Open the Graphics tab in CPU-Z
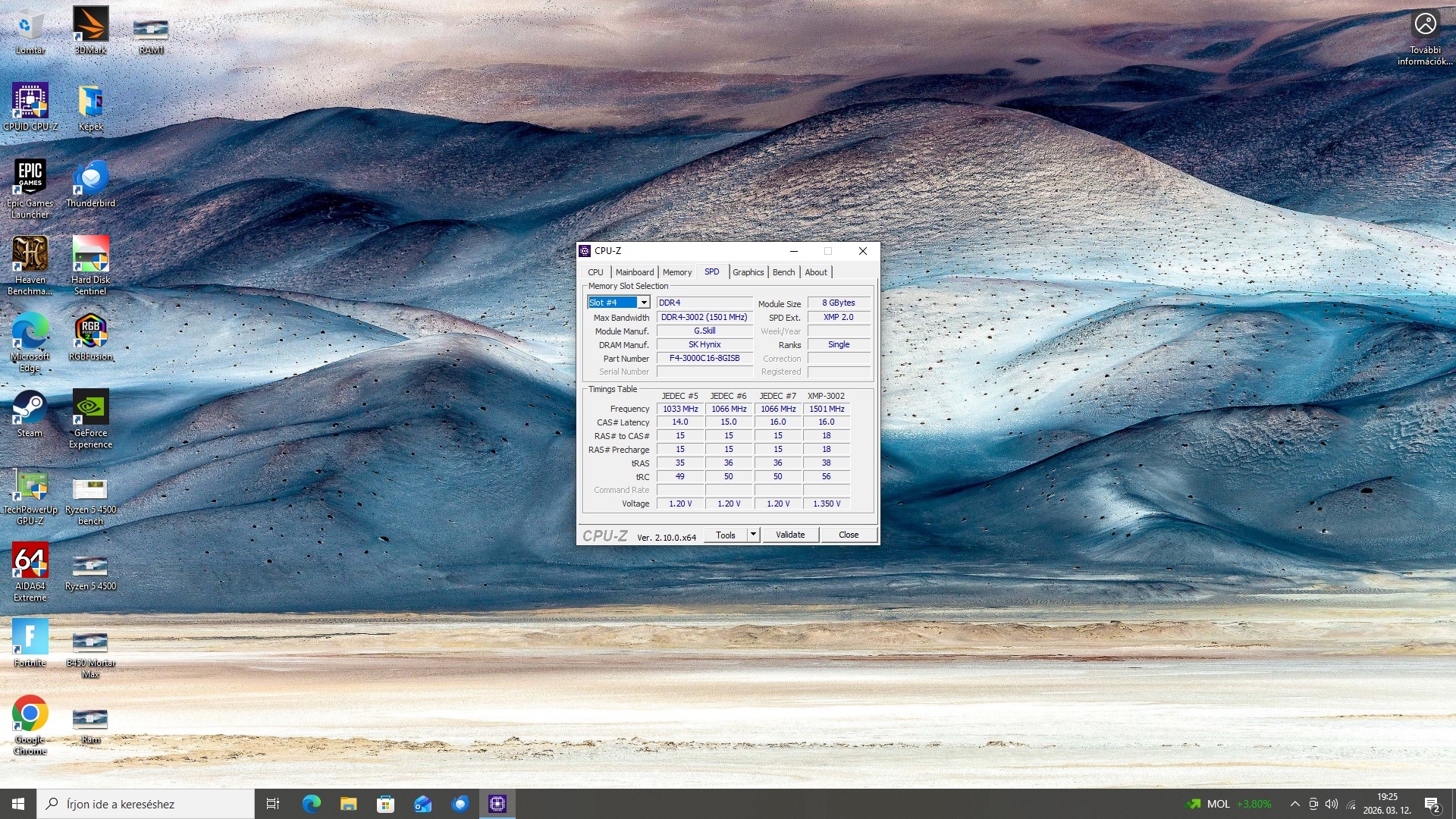Image resolution: width=1456 pixels, height=819 pixels. click(x=748, y=272)
